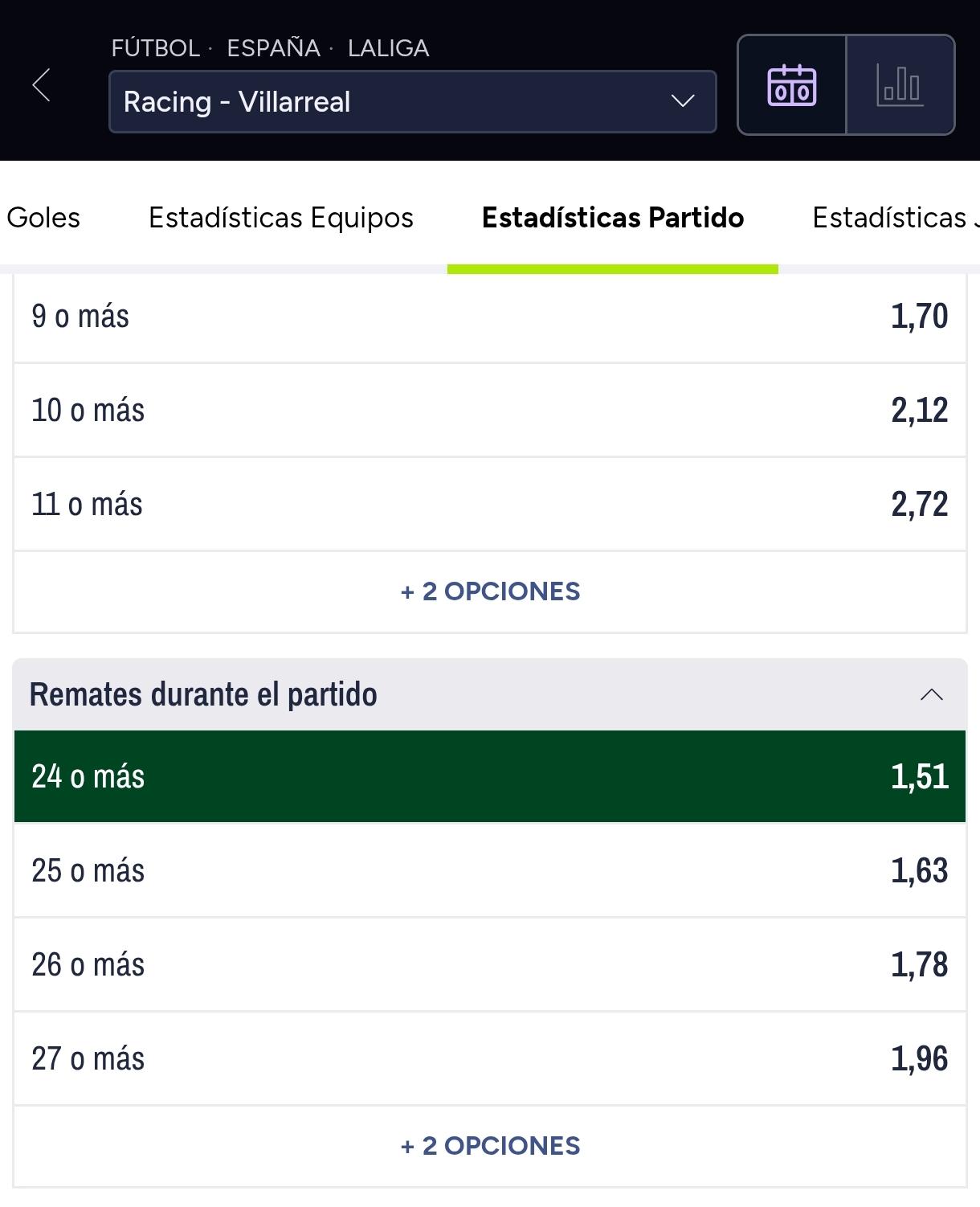Go back using the left arrow icon
This screenshot has width=980, height=1207.
(x=42, y=85)
